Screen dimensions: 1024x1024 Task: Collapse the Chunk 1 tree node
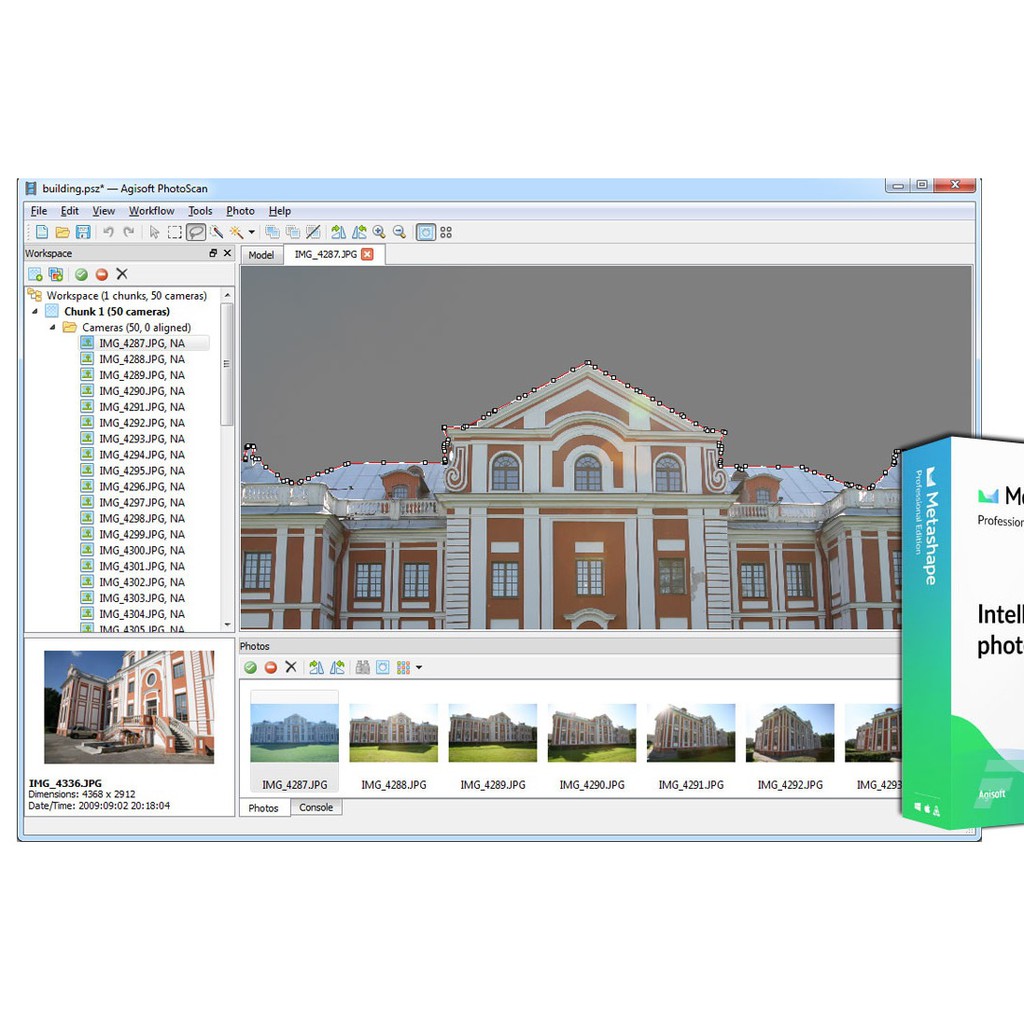pyautogui.click(x=36, y=312)
